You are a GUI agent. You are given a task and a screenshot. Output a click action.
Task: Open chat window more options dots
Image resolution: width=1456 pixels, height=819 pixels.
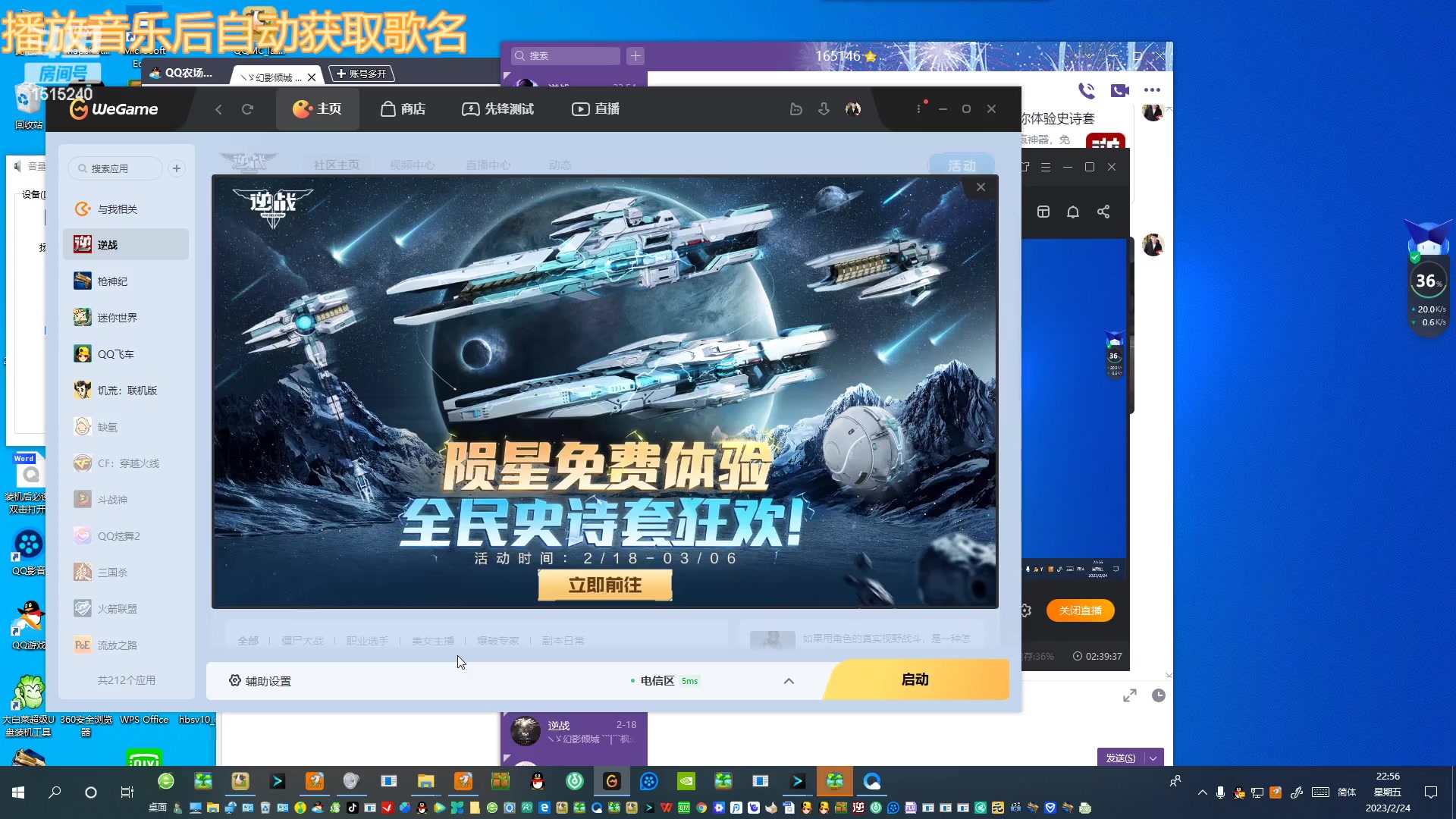[x=1152, y=90]
